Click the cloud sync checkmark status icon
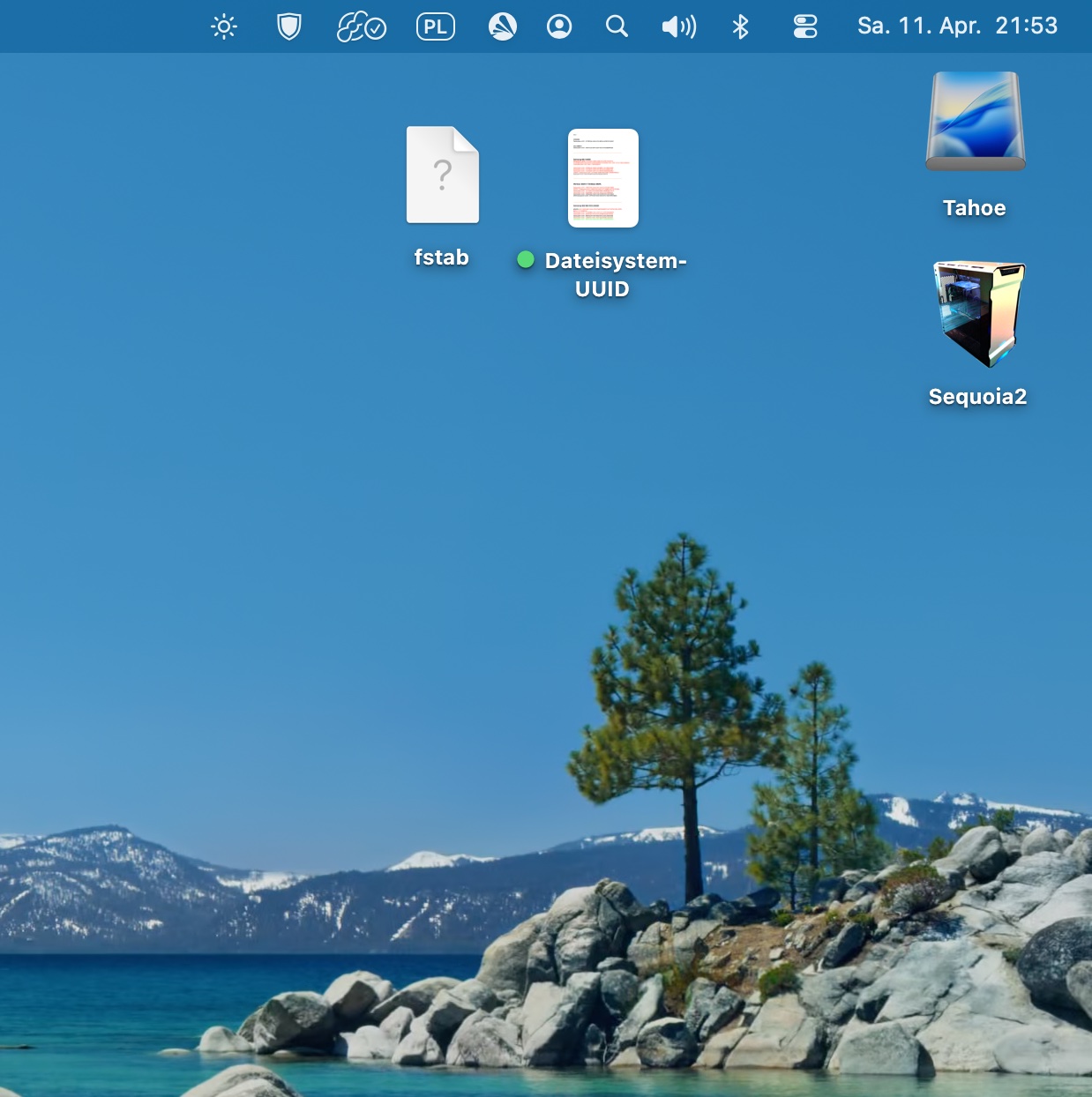This screenshot has height=1097, width=1092. coord(362,27)
